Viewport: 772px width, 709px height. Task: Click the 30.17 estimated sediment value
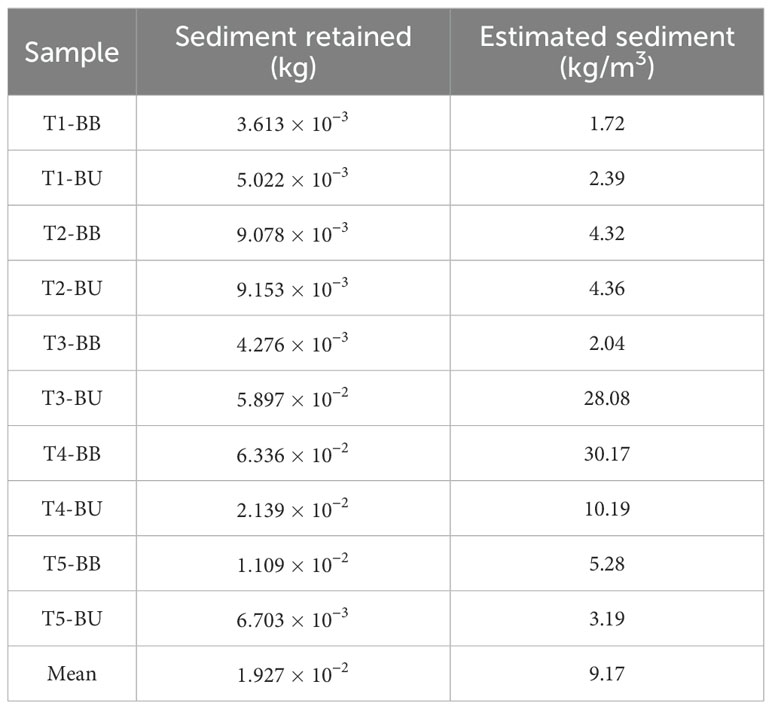(x=607, y=453)
